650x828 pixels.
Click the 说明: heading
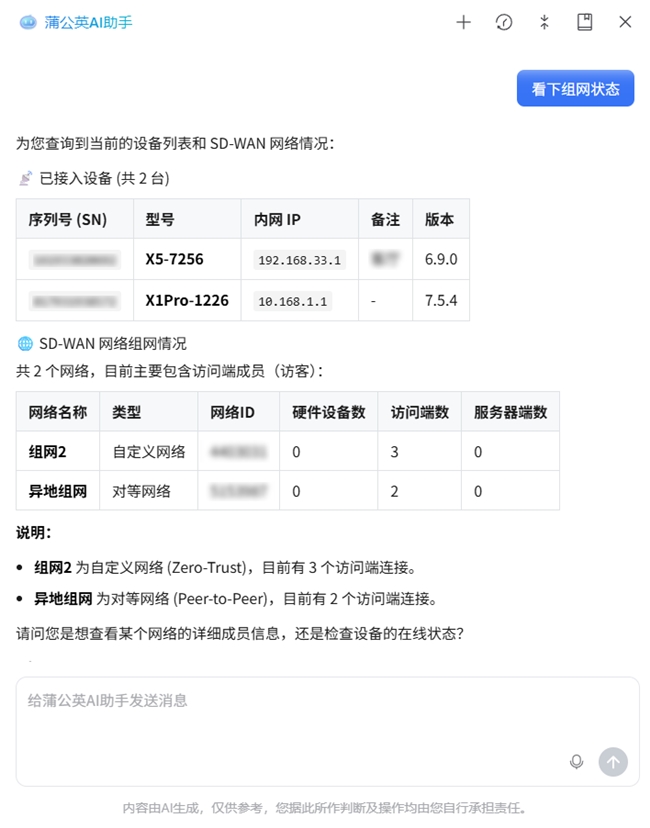pyautogui.click(x=33, y=532)
